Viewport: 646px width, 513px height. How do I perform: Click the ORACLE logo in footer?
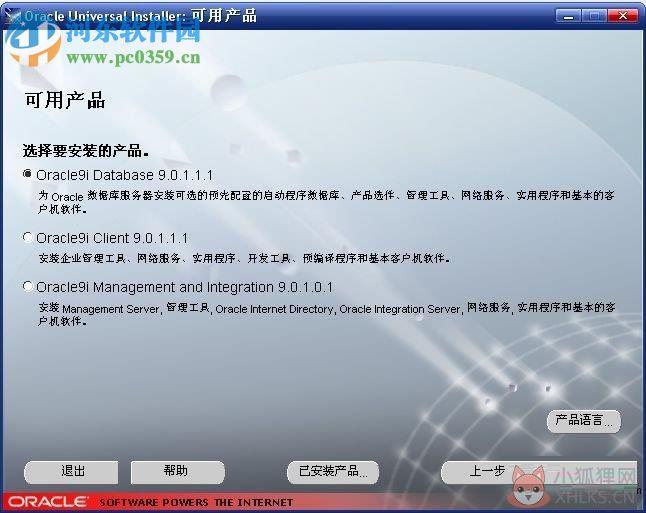pos(48,501)
